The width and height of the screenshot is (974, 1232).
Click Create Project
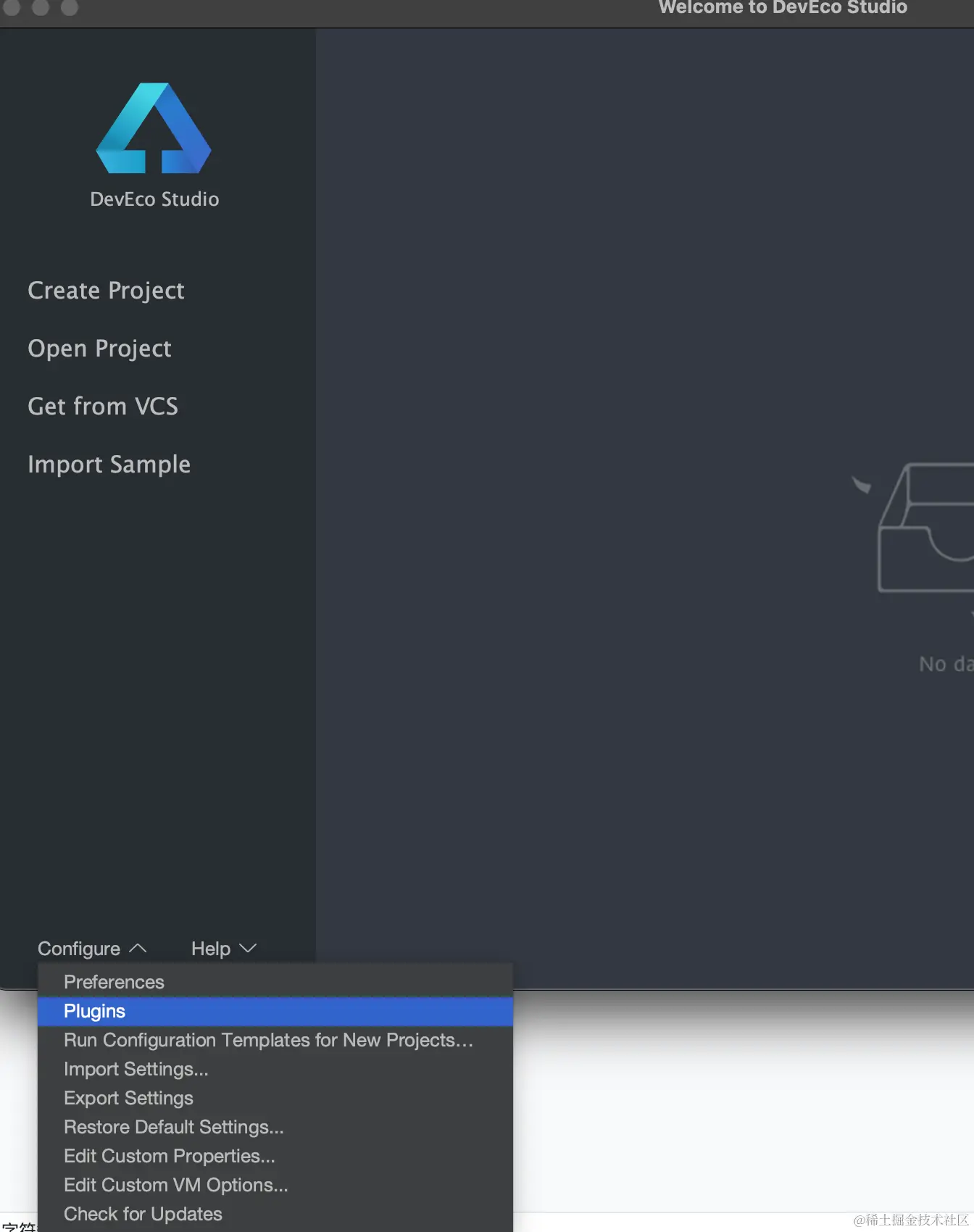[x=106, y=291]
